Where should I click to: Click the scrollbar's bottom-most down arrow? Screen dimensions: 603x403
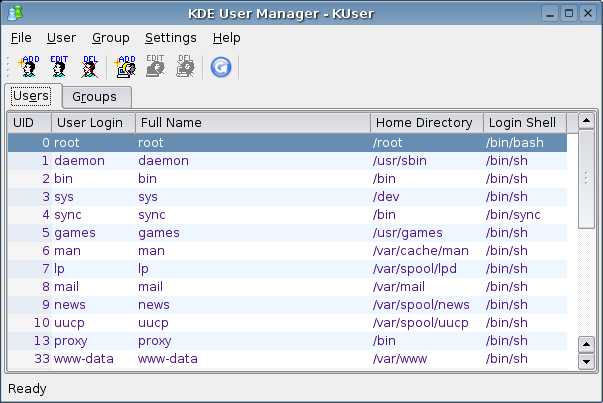(x=587, y=361)
